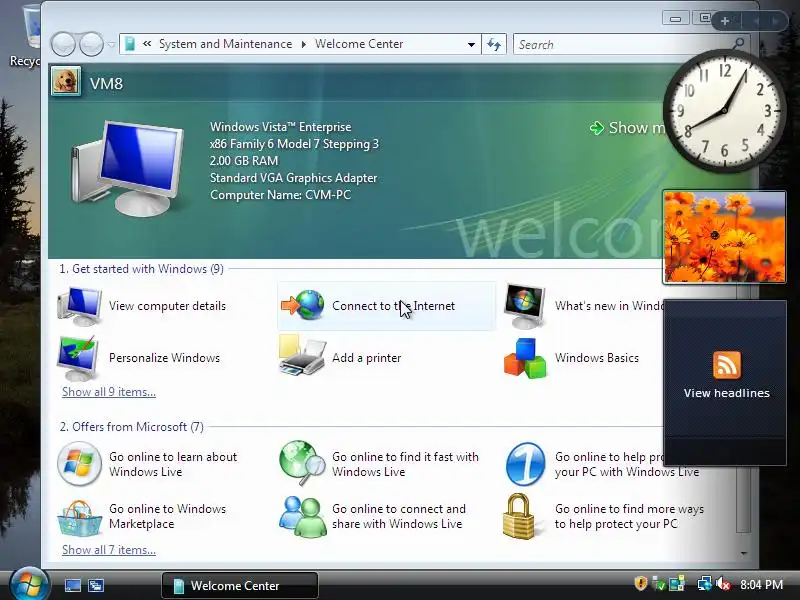The width and height of the screenshot is (800, 600).
Task: Select the gold padlock protect PC icon
Action: click(518, 516)
